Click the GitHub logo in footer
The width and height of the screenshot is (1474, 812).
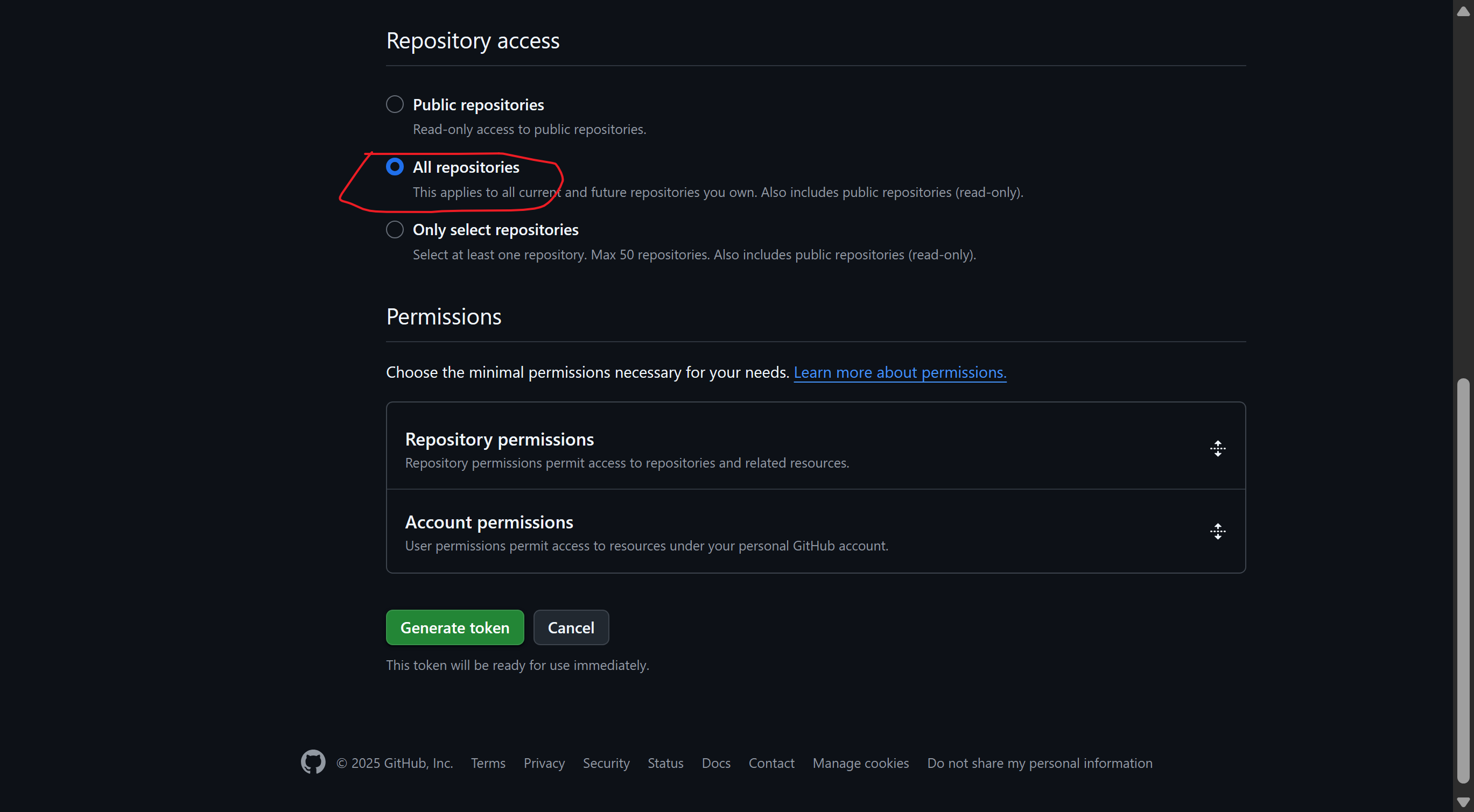[x=313, y=762]
